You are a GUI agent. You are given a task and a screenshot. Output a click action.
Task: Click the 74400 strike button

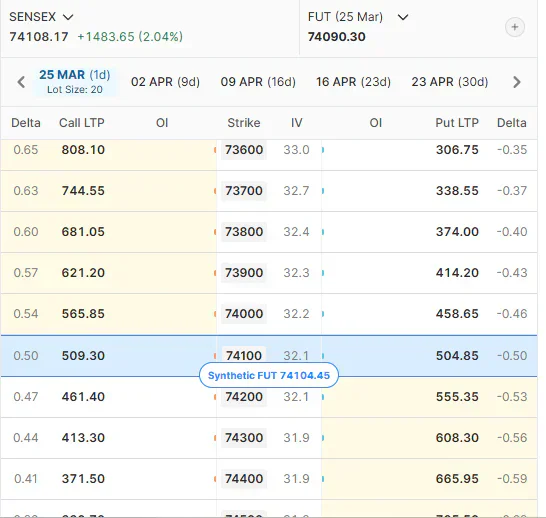coord(244,479)
